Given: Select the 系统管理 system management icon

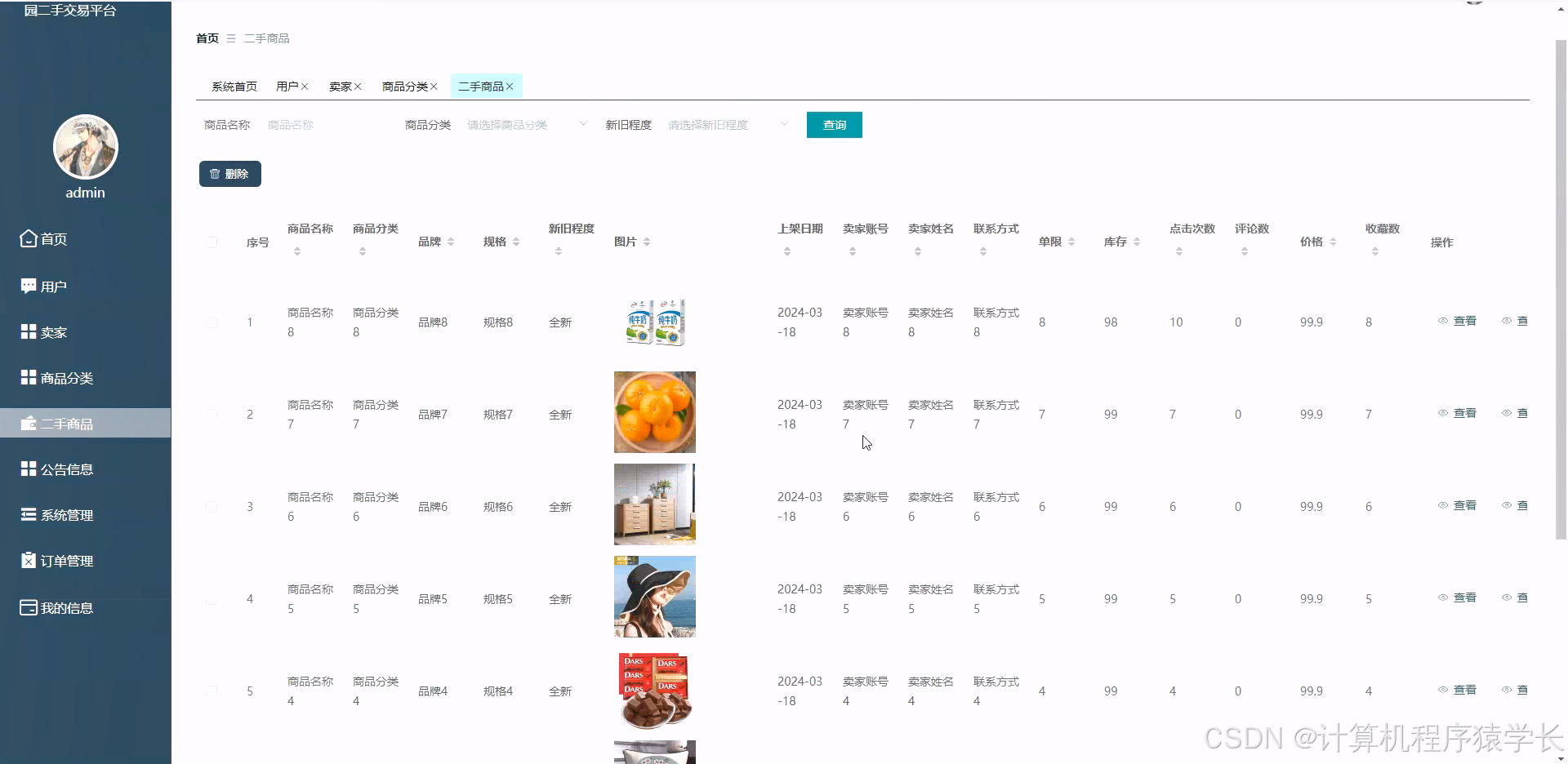Looking at the screenshot, I should point(27,514).
